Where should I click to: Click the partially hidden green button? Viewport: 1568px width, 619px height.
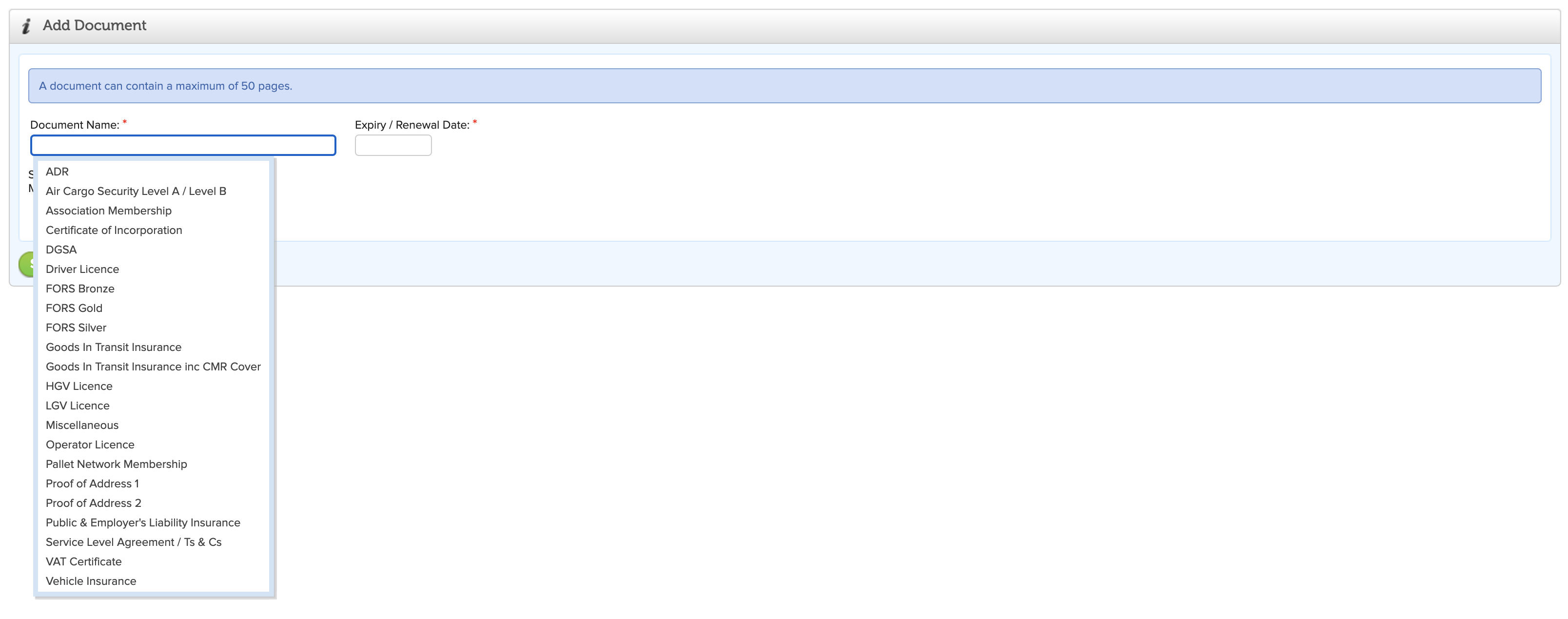(26, 264)
